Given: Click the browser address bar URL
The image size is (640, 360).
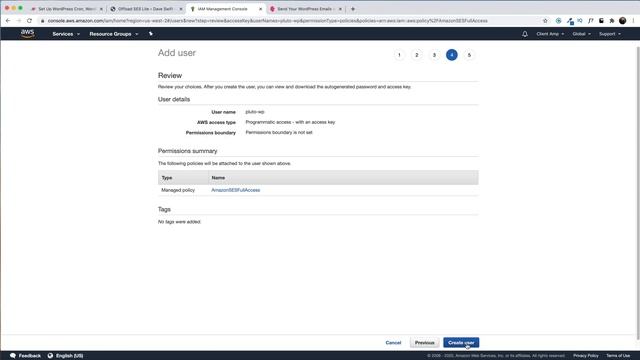Looking at the screenshot, I should (267, 20).
